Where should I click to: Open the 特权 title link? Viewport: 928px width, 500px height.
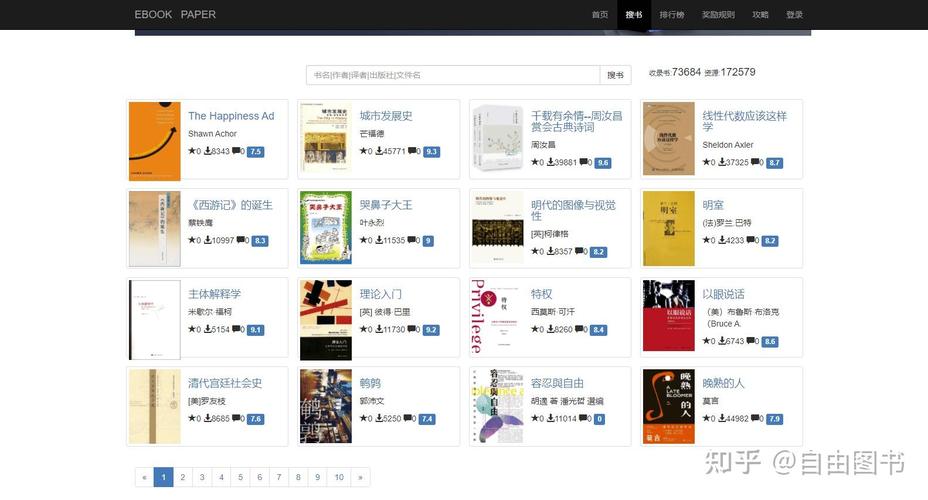click(542, 294)
